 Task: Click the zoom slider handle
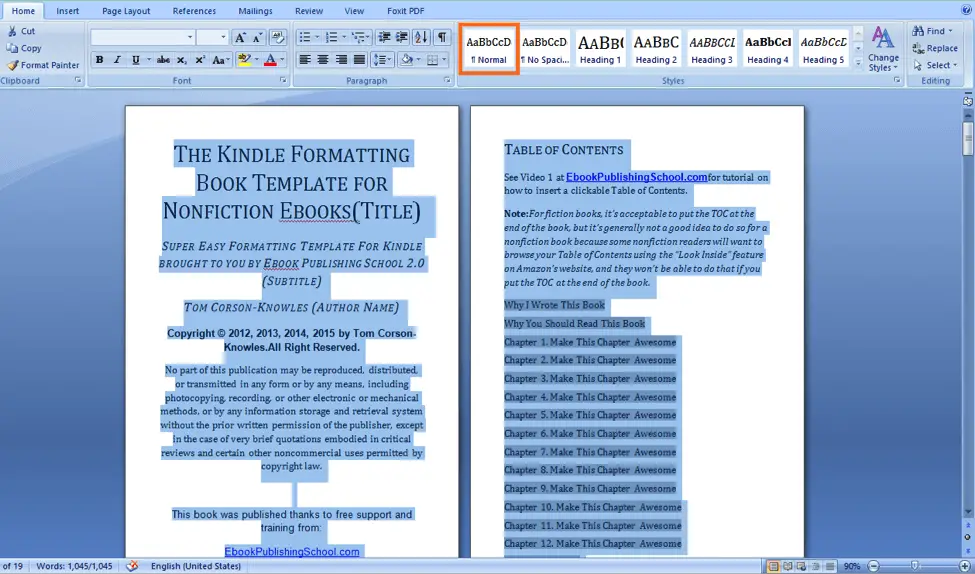(914, 566)
